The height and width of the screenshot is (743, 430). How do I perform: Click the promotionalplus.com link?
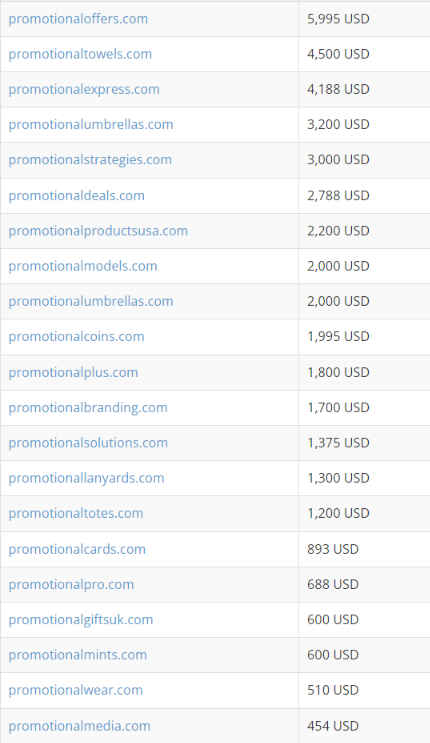pyautogui.click(x=73, y=373)
